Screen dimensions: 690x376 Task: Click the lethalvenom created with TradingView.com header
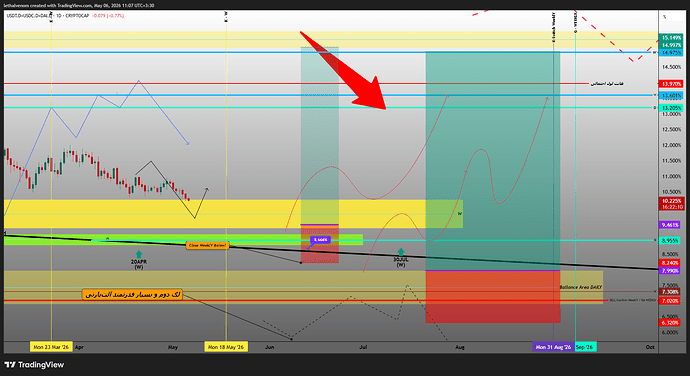tap(79, 5)
